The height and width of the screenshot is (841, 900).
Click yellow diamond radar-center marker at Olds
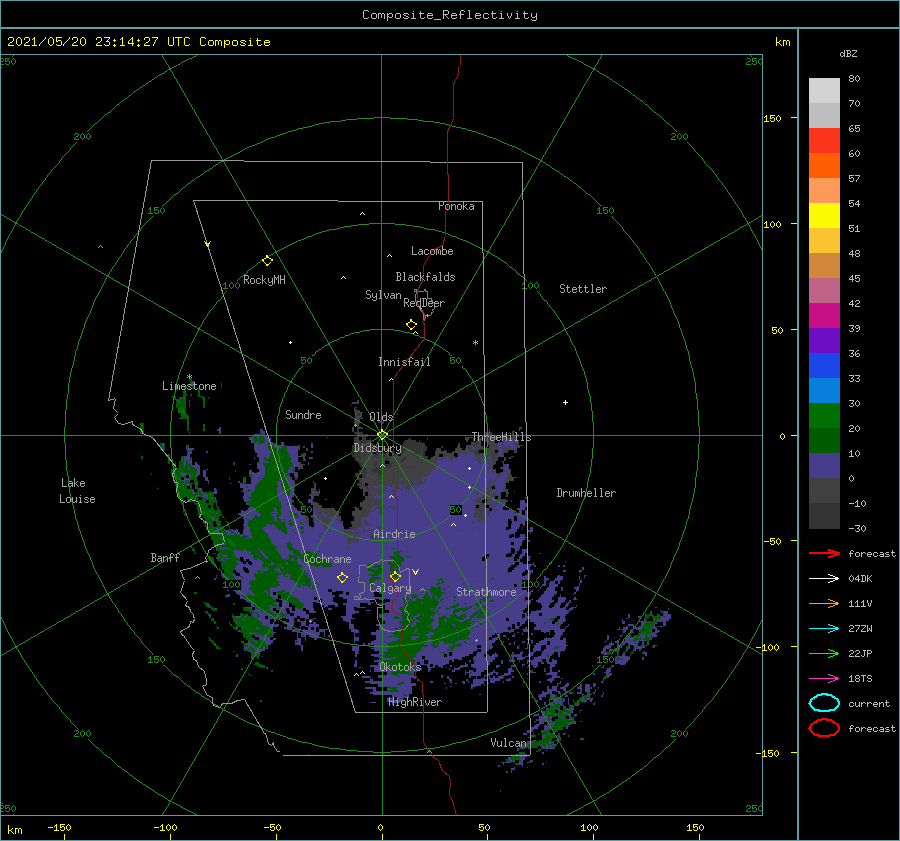[382, 435]
